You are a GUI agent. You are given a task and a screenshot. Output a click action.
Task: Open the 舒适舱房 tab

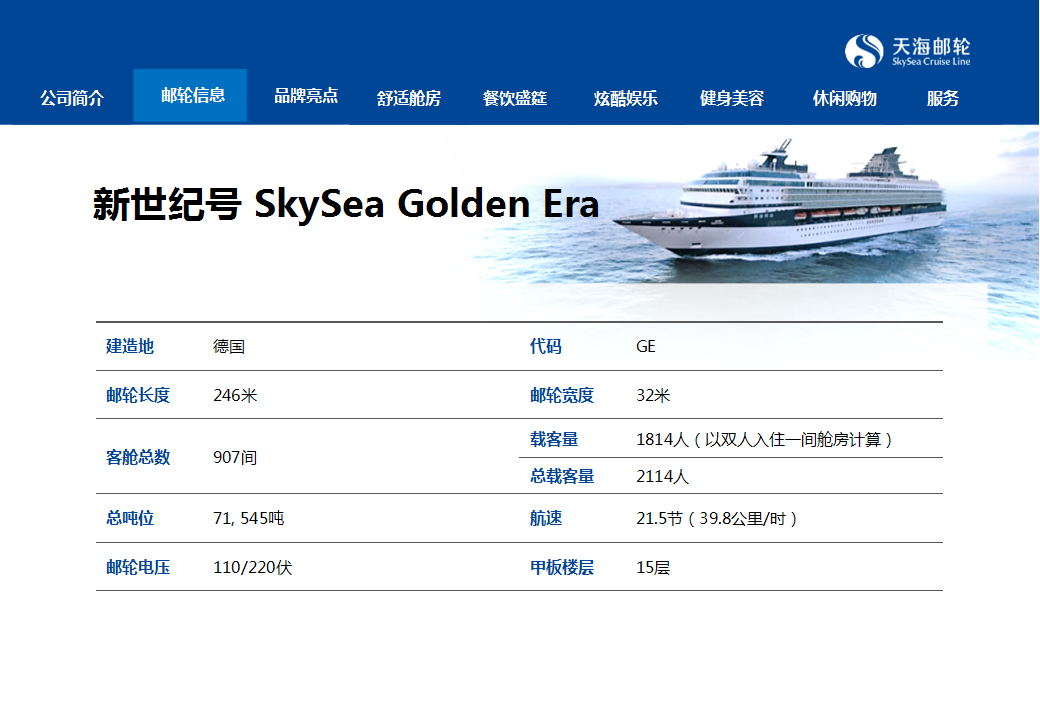coord(409,98)
